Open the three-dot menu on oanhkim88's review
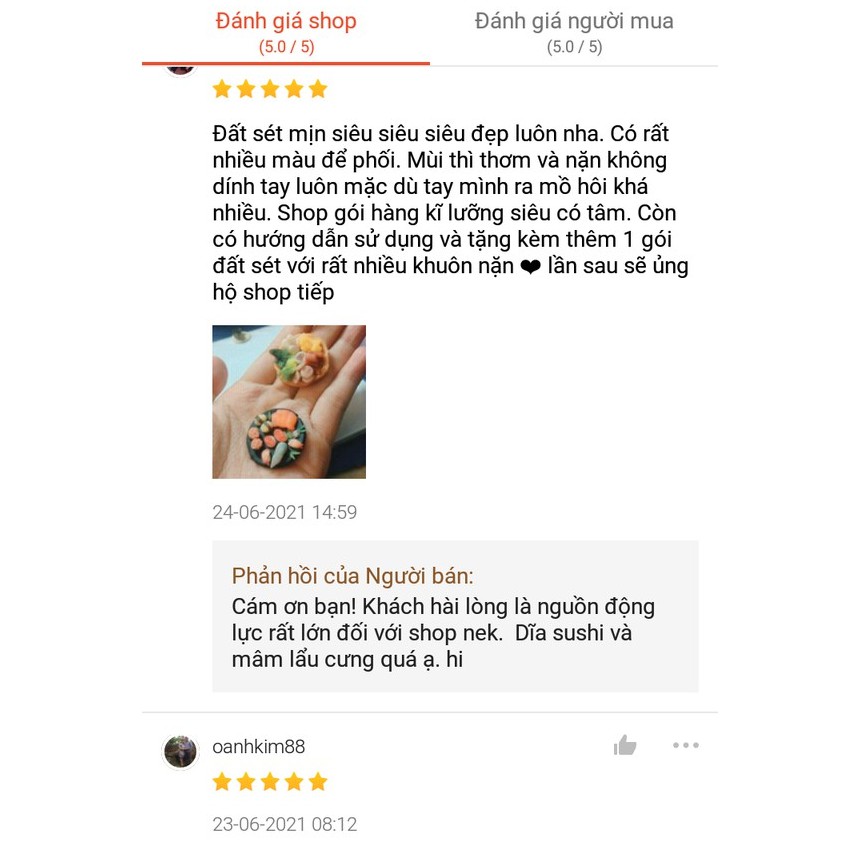 pyautogui.click(x=686, y=745)
